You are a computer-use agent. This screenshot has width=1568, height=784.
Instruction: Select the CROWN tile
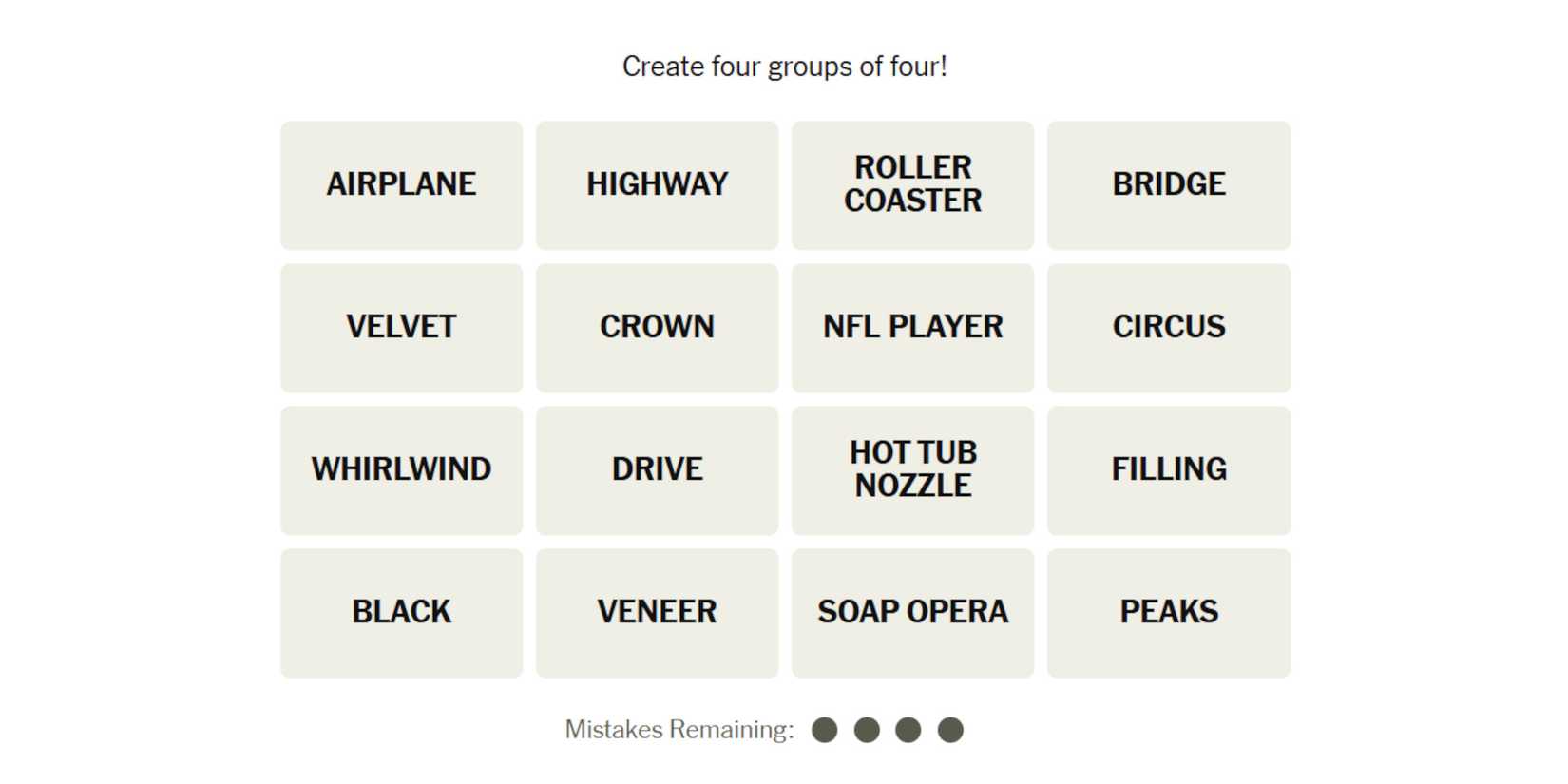coord(657,327)
